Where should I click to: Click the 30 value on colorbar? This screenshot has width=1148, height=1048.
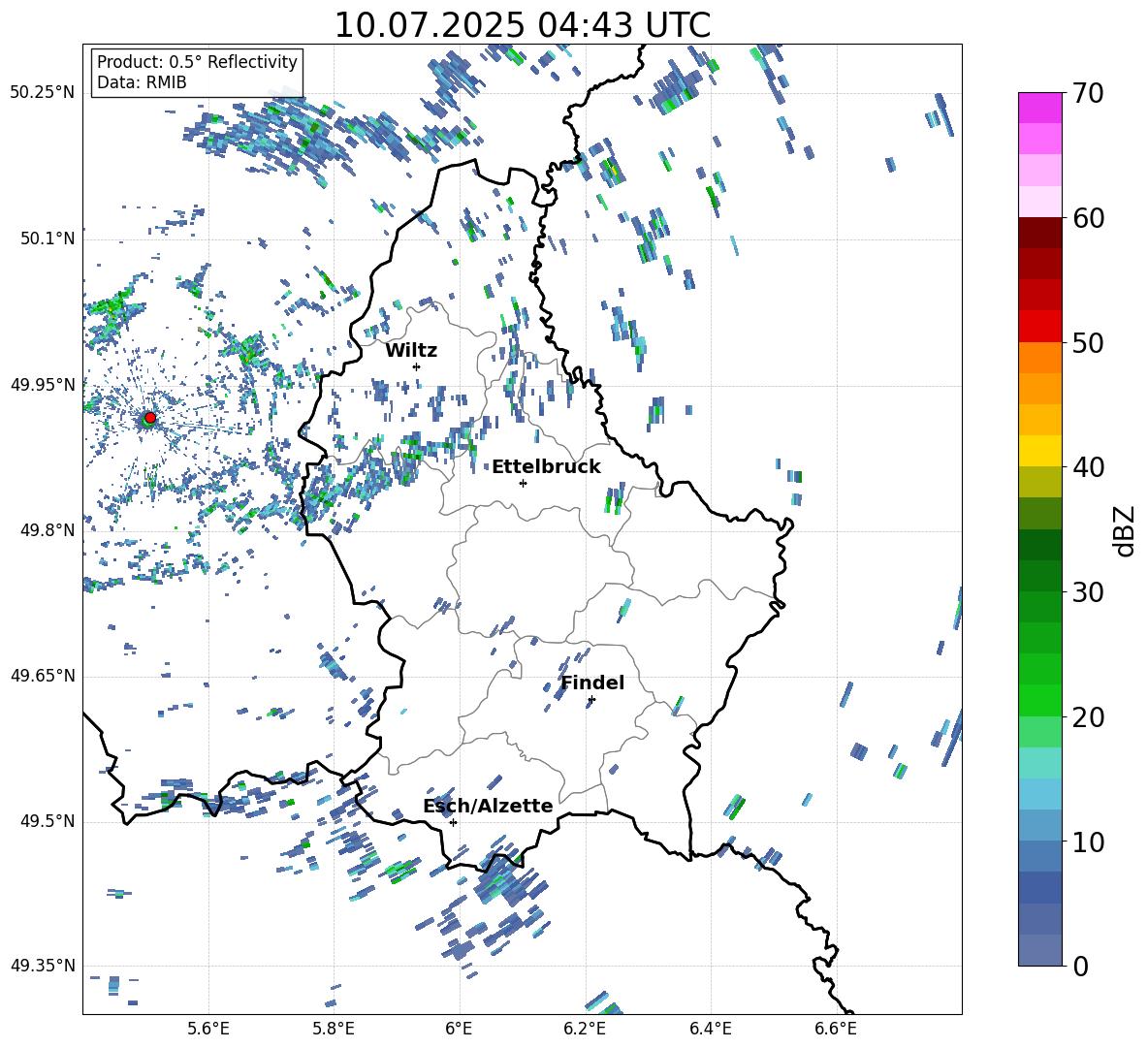coord(1088,592)
